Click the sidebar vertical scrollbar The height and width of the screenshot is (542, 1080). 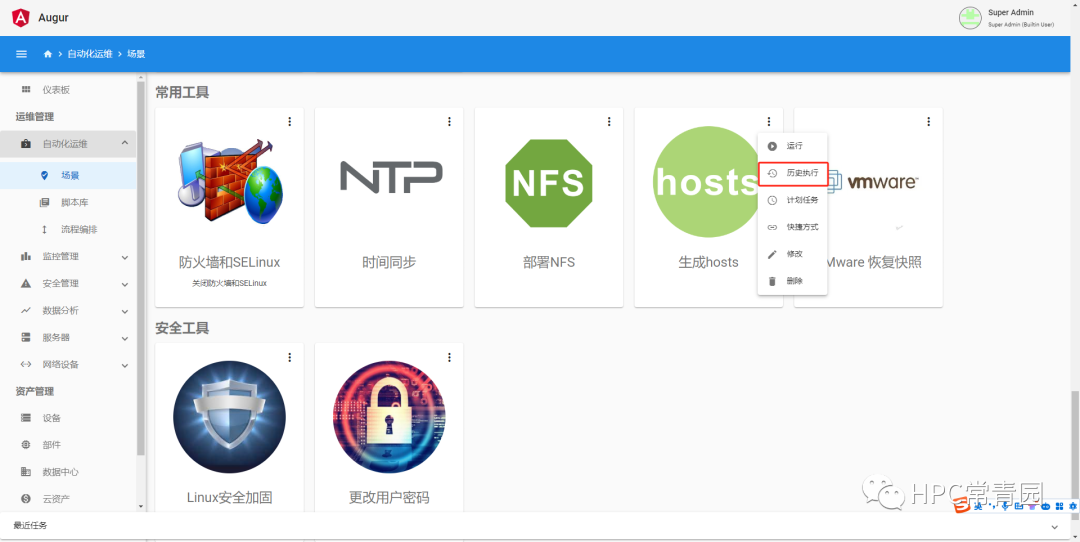click(x=141, y=269)
